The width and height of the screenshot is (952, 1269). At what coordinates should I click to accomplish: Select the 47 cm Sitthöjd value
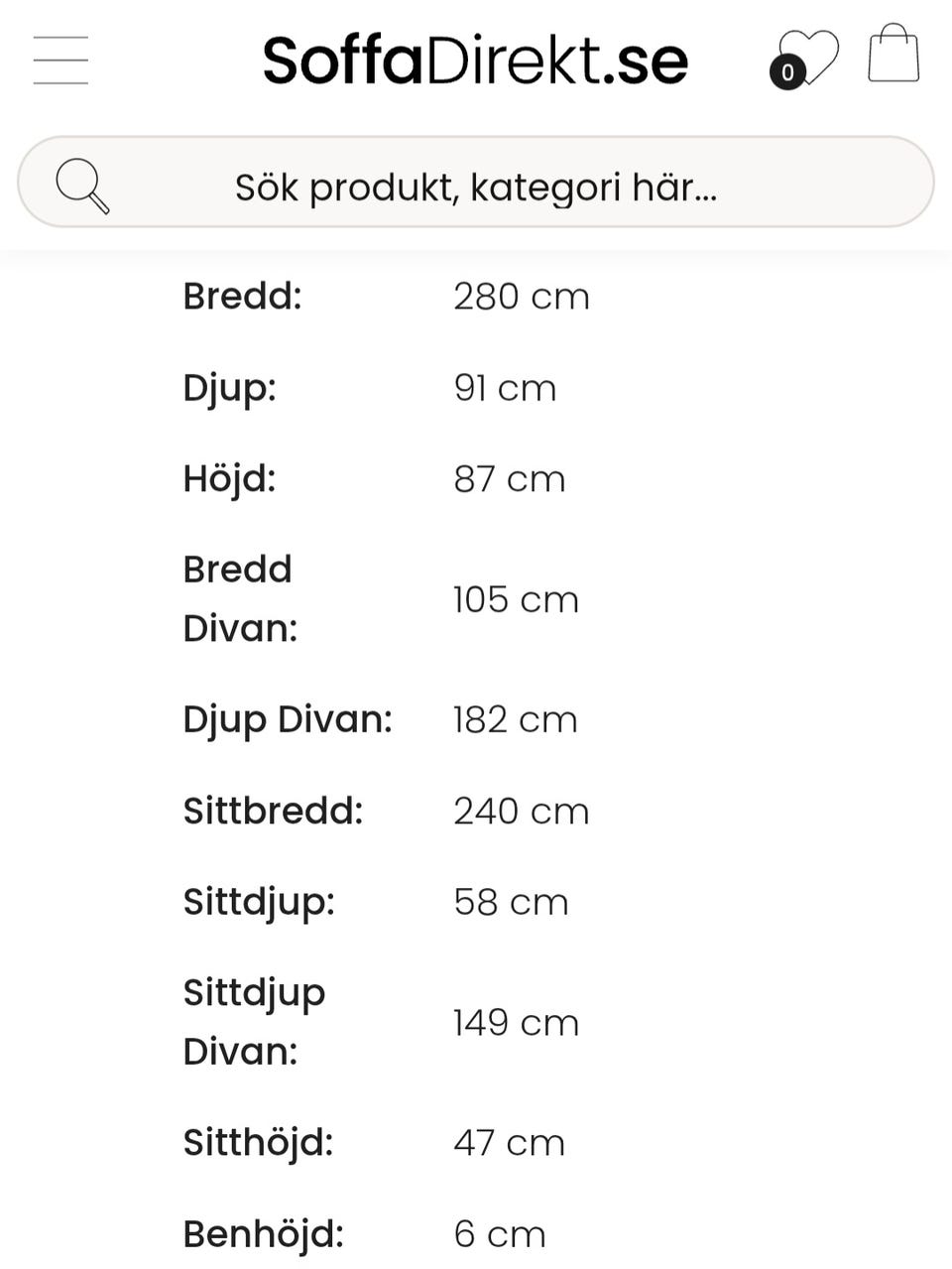click(x=509, y=1143)
